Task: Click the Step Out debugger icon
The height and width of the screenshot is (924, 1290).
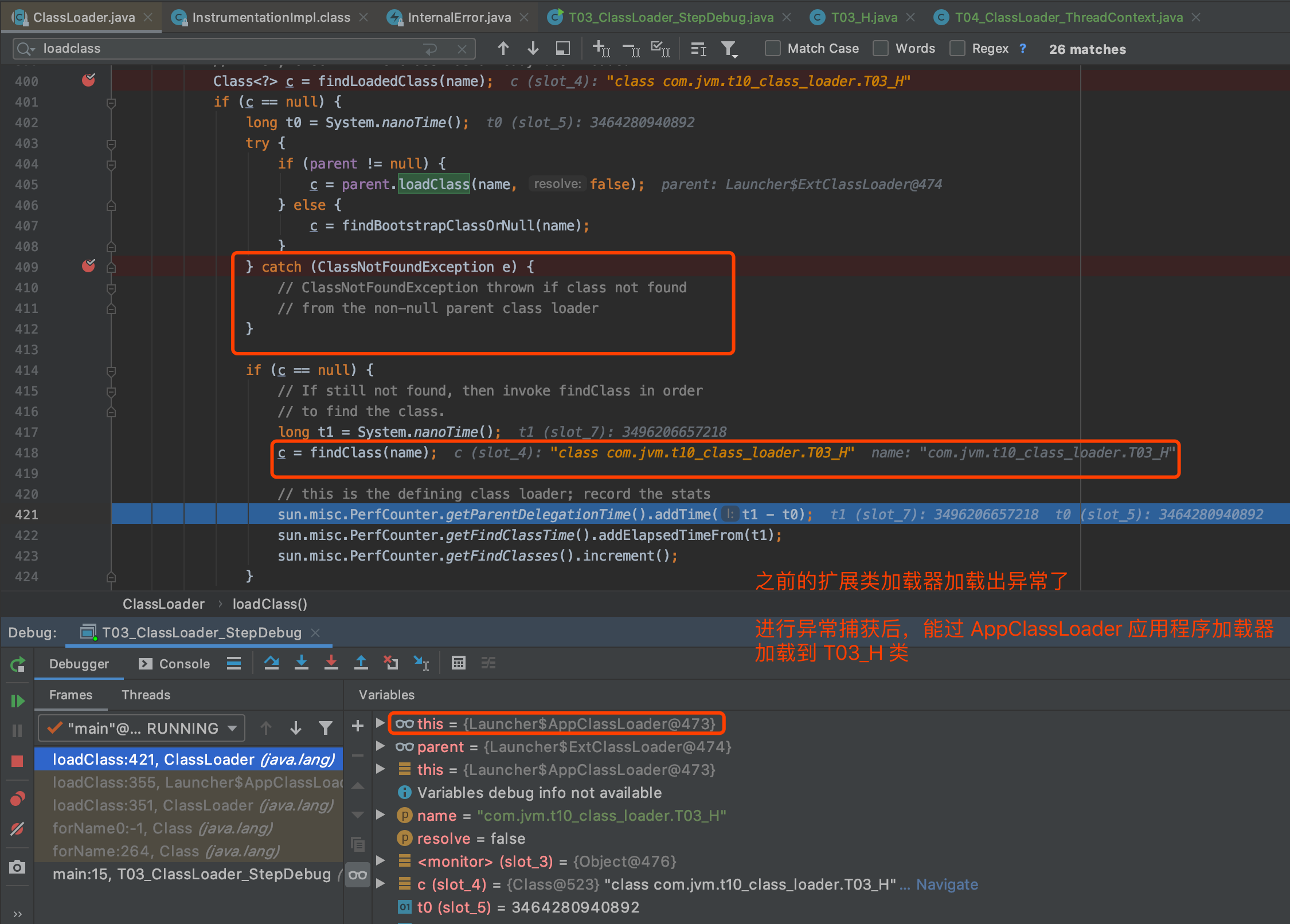Action: coord(361,663)
